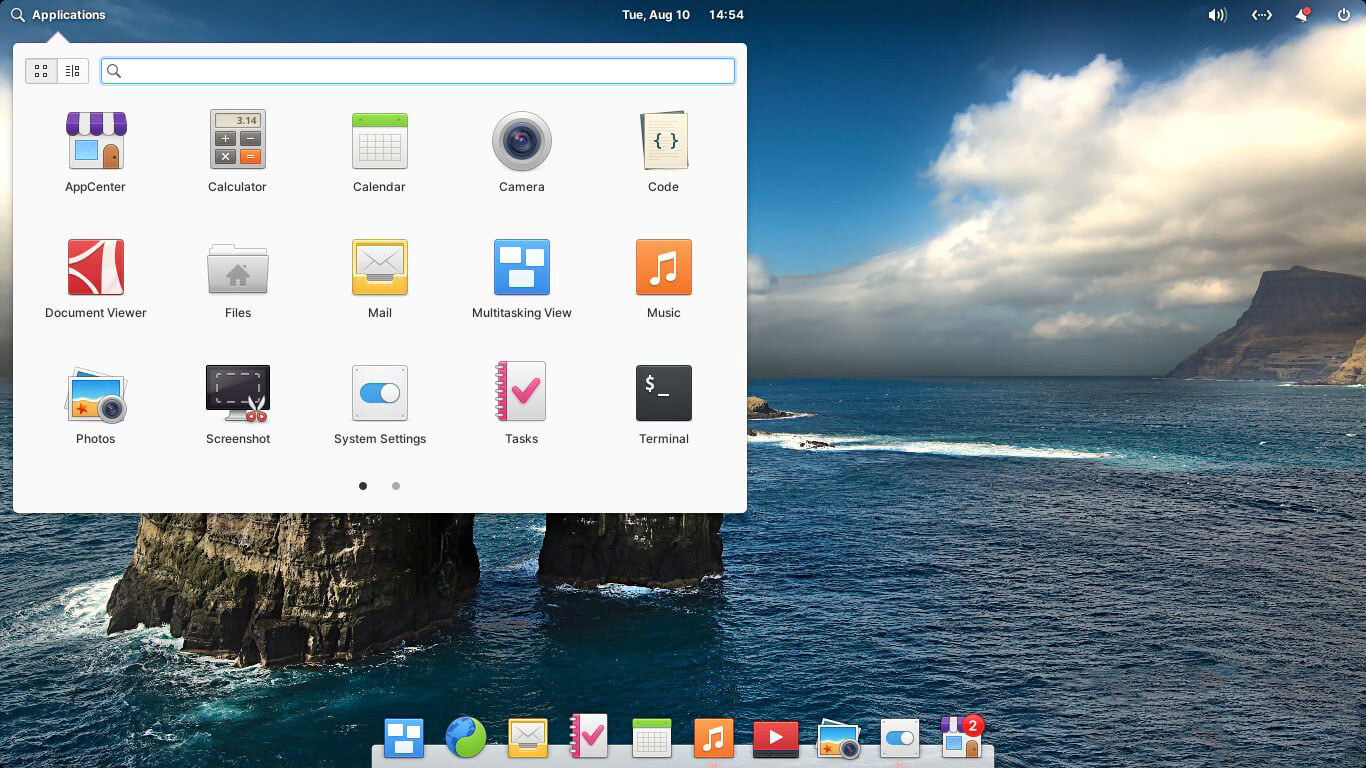Open the notifications indicator menu
The height and width of the screenshot is (768, 1366).
tap(1301, 14)
